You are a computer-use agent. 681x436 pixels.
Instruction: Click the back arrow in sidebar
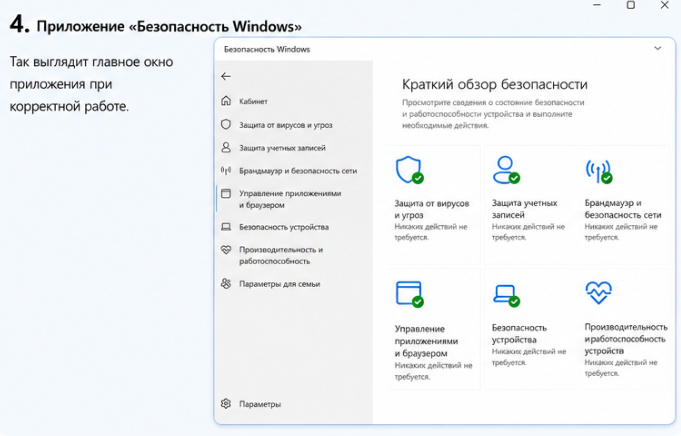226,76
